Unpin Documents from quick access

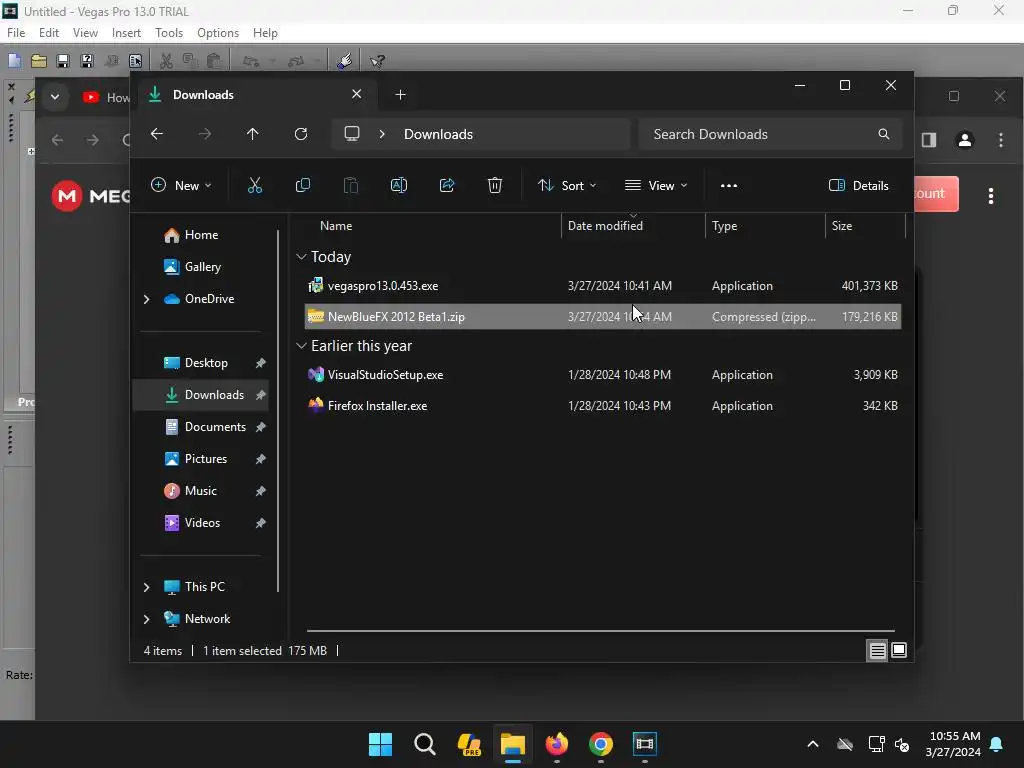[261, 427]
